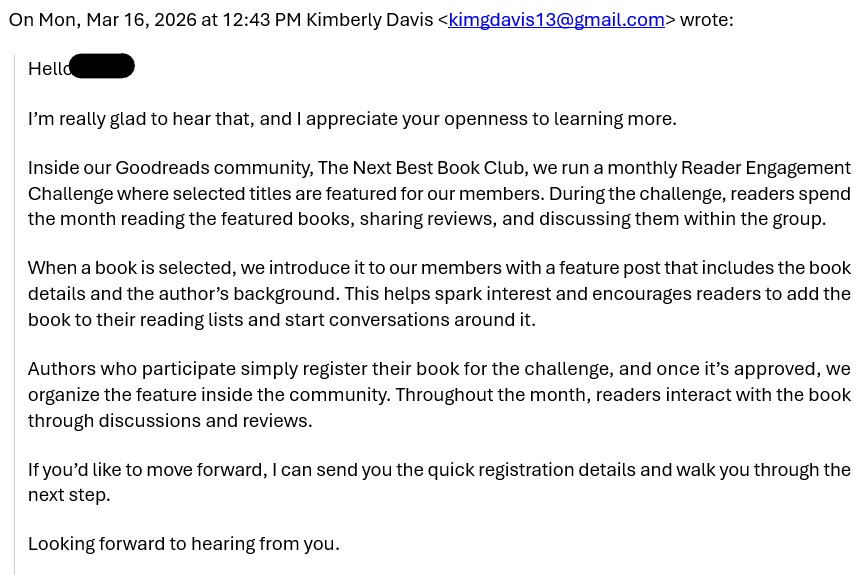Click the vertical quote bar beside message
The width and height of the screenshot is (862, 575).
(x=15, y=314)
